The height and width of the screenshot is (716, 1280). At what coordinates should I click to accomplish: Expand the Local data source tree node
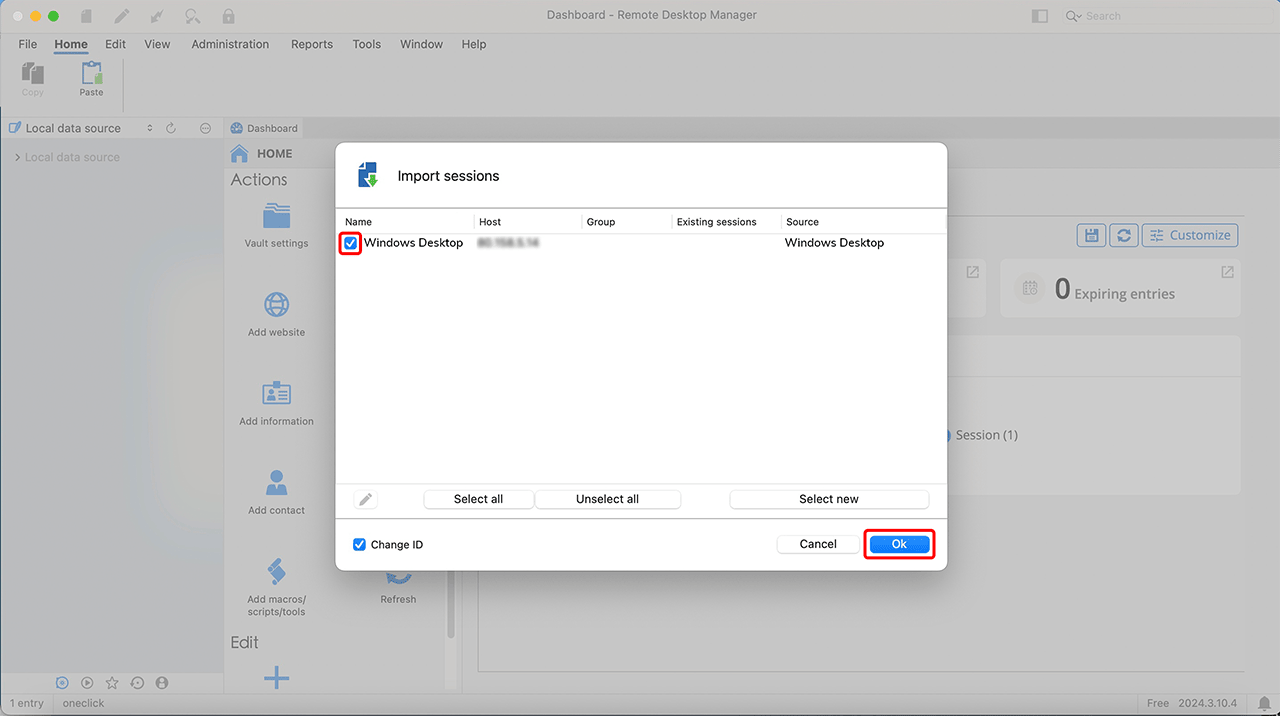click(x=17, y=158)
